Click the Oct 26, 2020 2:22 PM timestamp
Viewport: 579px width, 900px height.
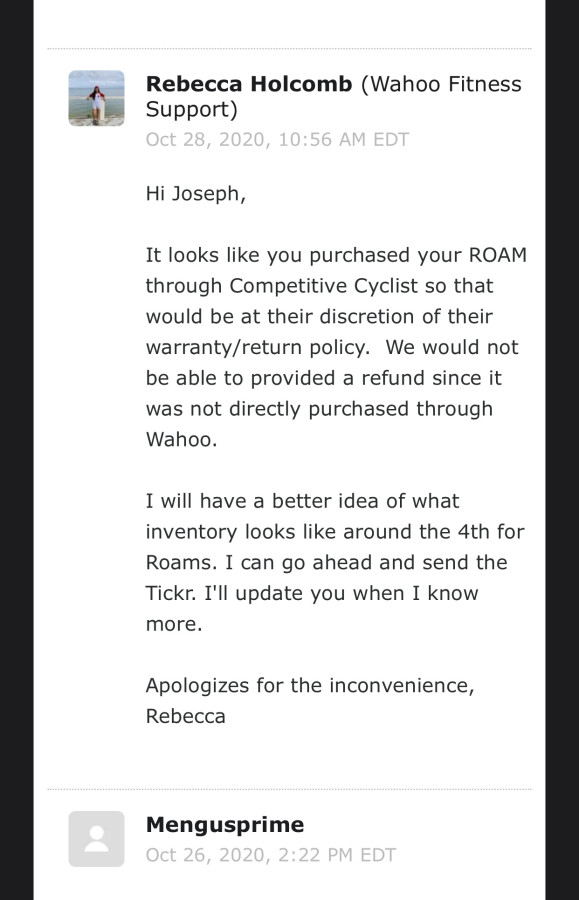pos(271,855)
